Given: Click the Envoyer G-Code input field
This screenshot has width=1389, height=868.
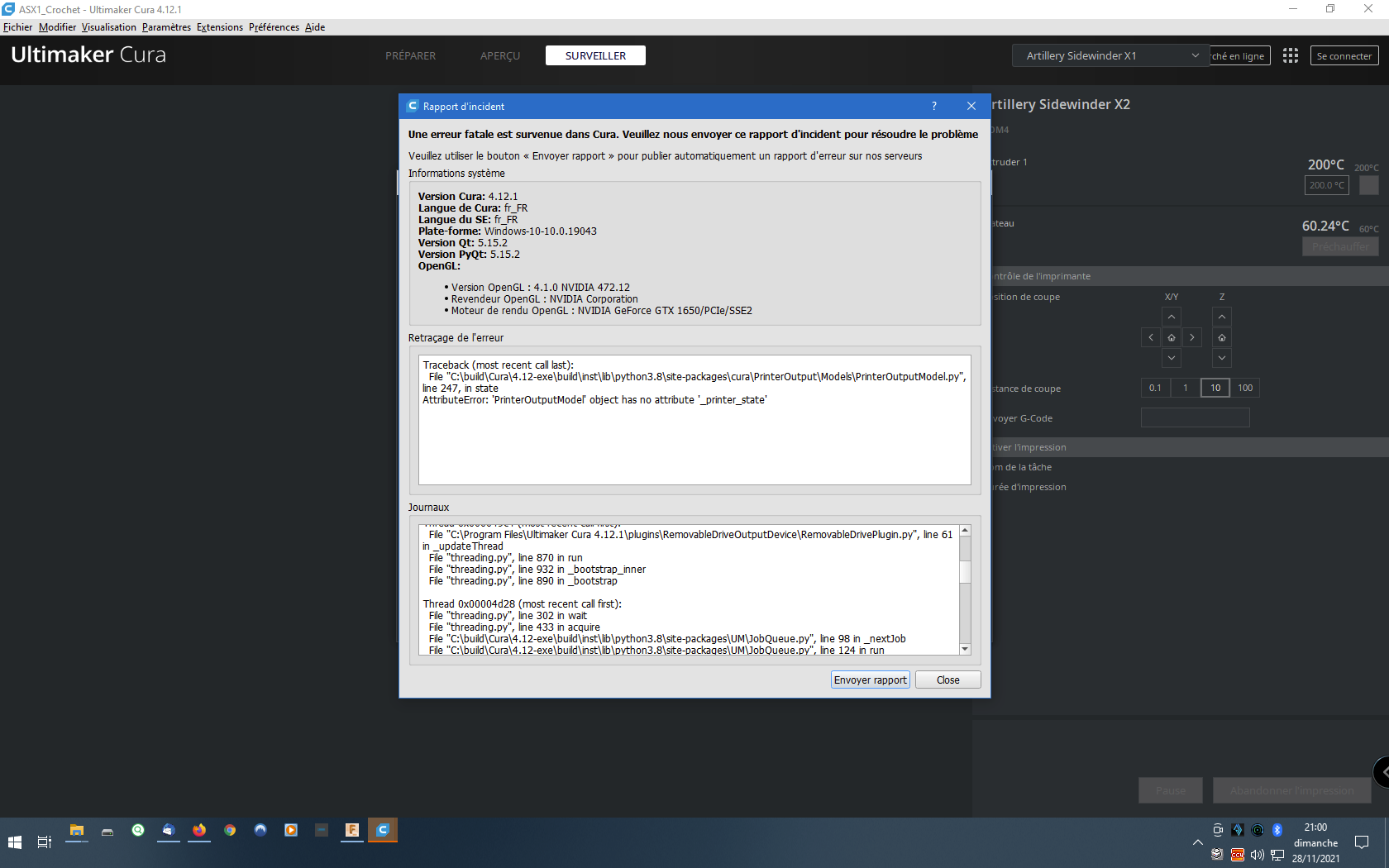Looking at the screenshot, I should [x=1195, y=417].
